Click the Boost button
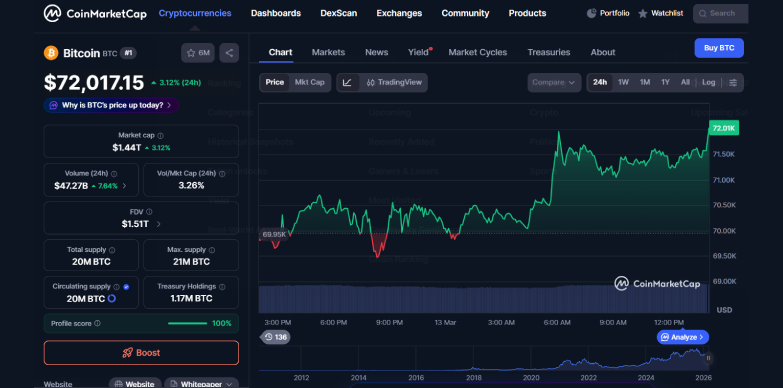 [141, 353]
